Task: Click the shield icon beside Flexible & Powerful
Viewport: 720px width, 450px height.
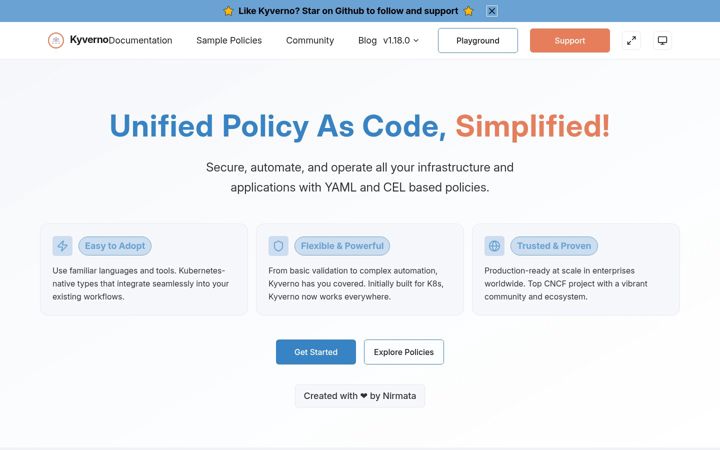Action: (278, 246)
